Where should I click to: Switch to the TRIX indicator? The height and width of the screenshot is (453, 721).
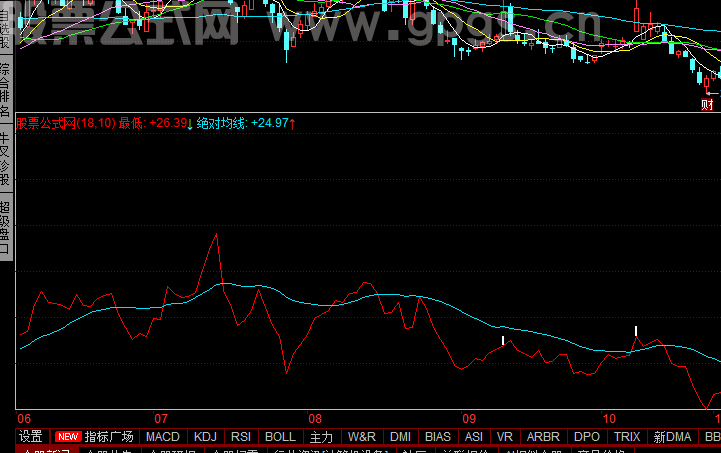[x=627, y=436]
